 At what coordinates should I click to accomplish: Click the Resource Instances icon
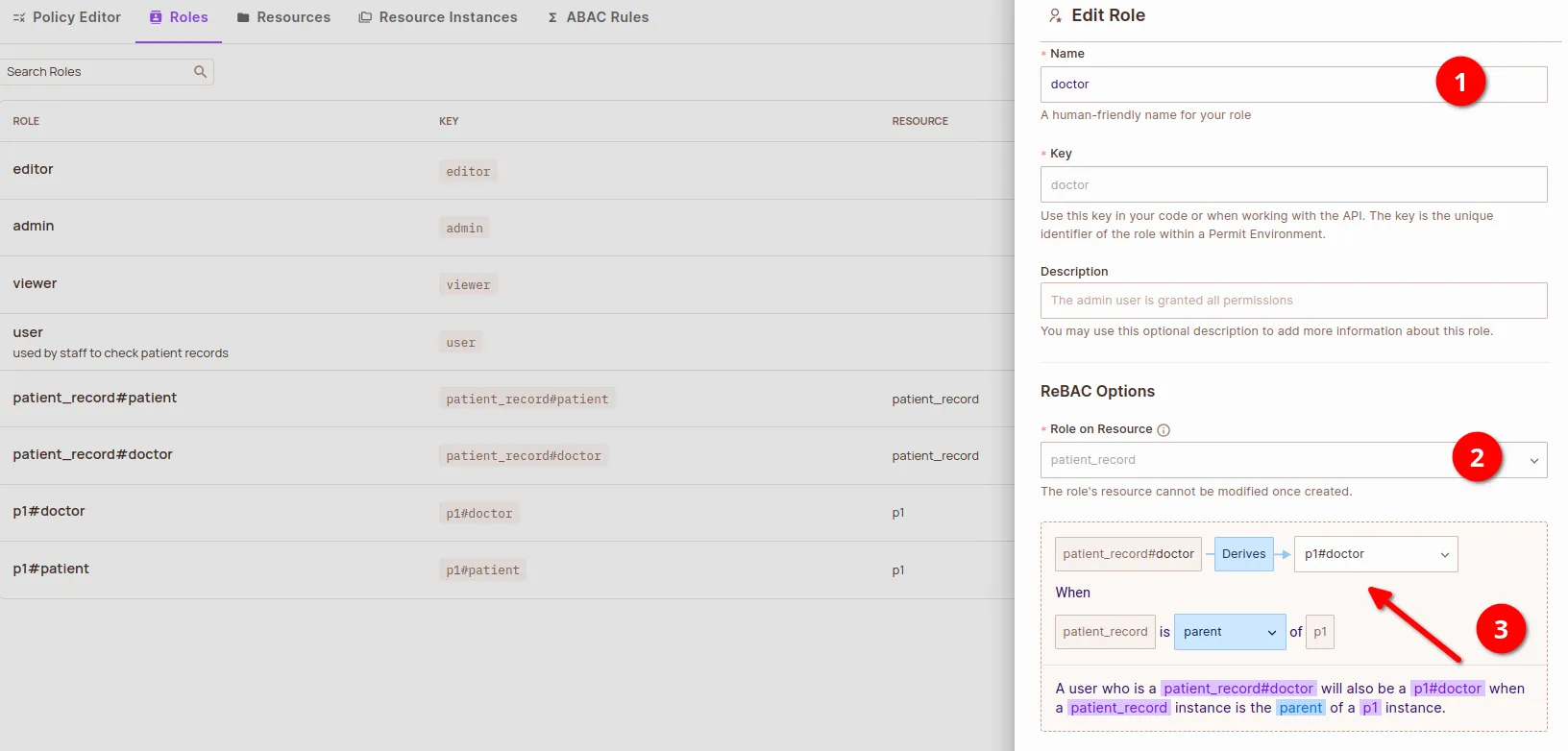pyautogui.click(x=365, y=17)
